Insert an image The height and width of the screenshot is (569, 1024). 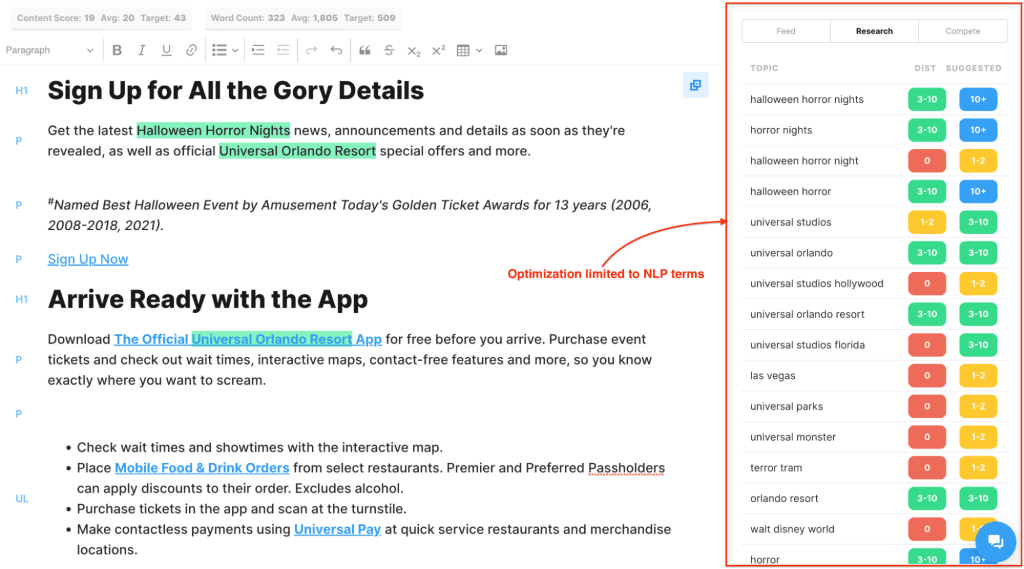(501, 50)
